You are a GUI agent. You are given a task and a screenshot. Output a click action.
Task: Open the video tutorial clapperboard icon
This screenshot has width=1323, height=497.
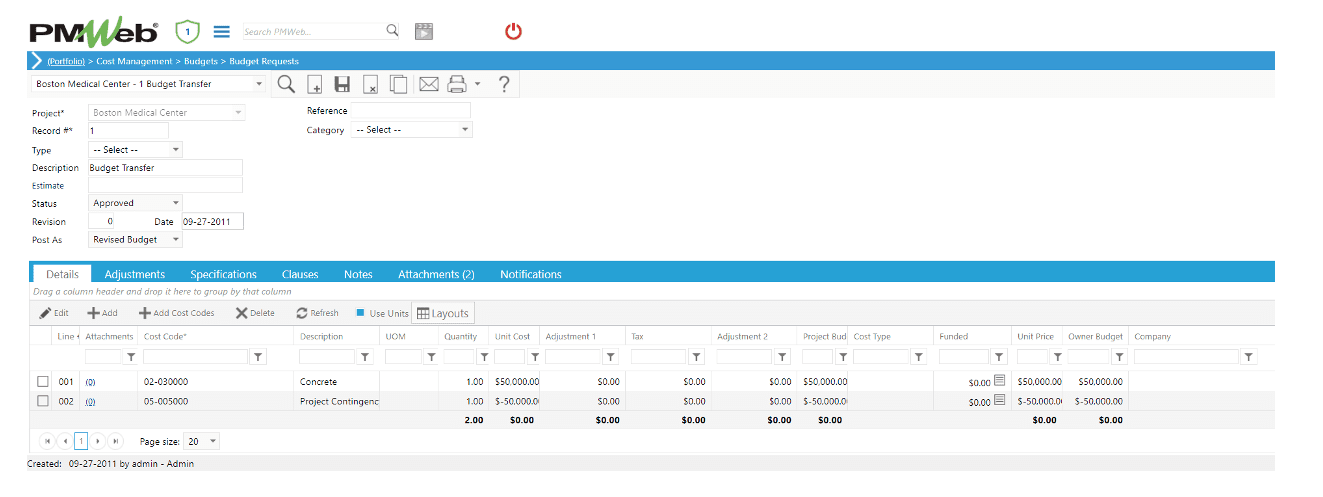pyautogui.click(x=424, y=31)
